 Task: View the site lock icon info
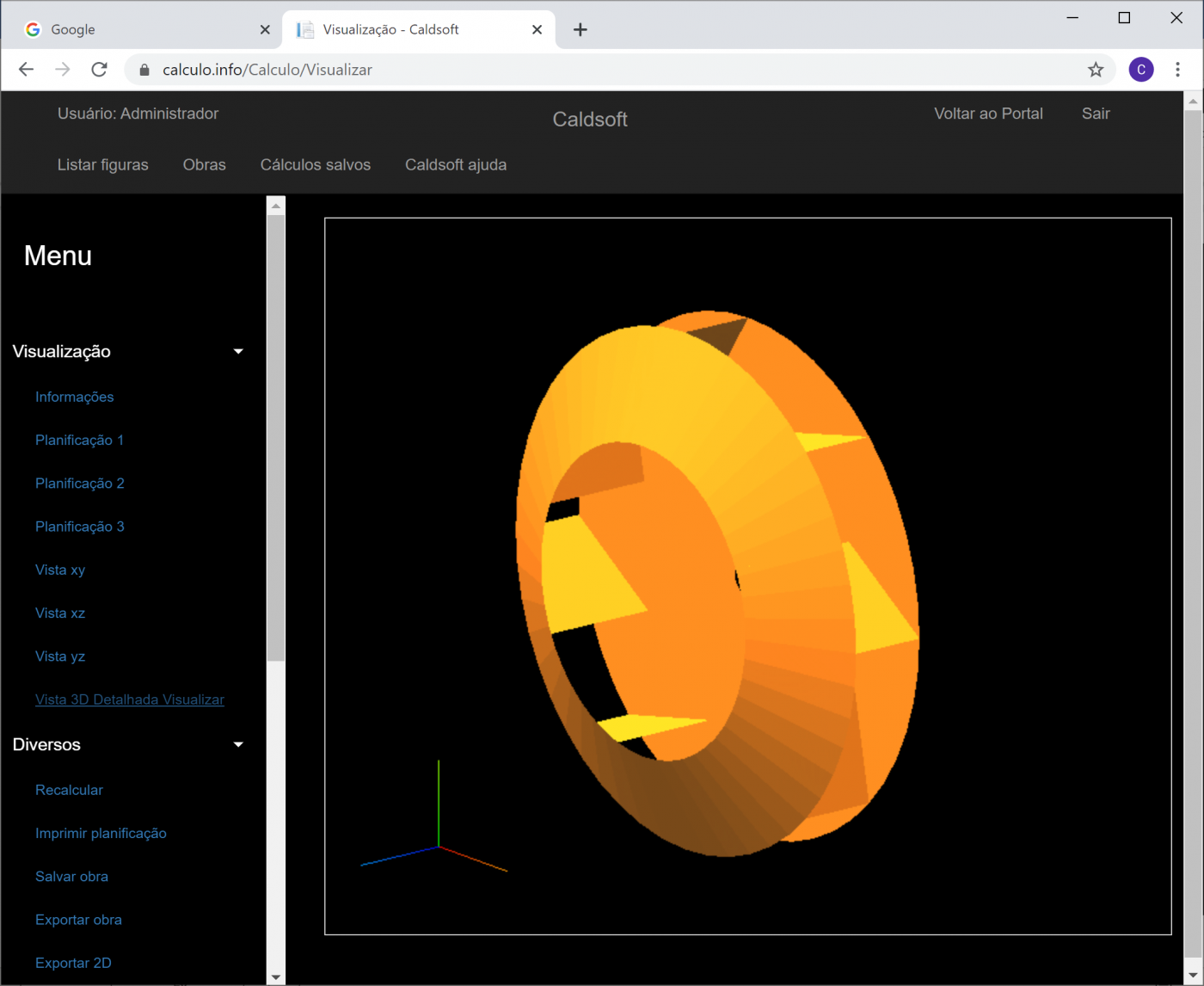(x=144, y=71)
